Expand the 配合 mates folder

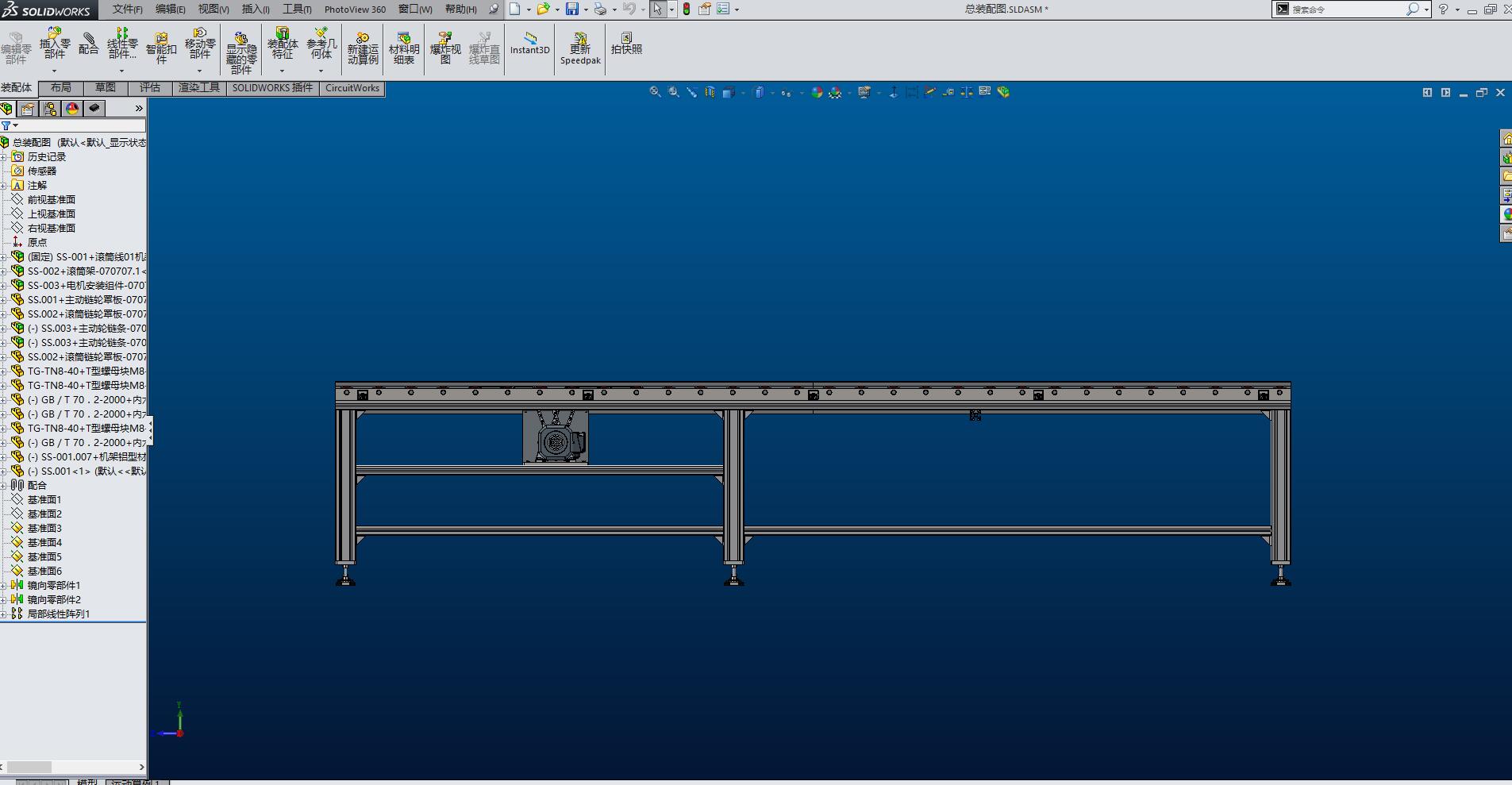(4, 486)
